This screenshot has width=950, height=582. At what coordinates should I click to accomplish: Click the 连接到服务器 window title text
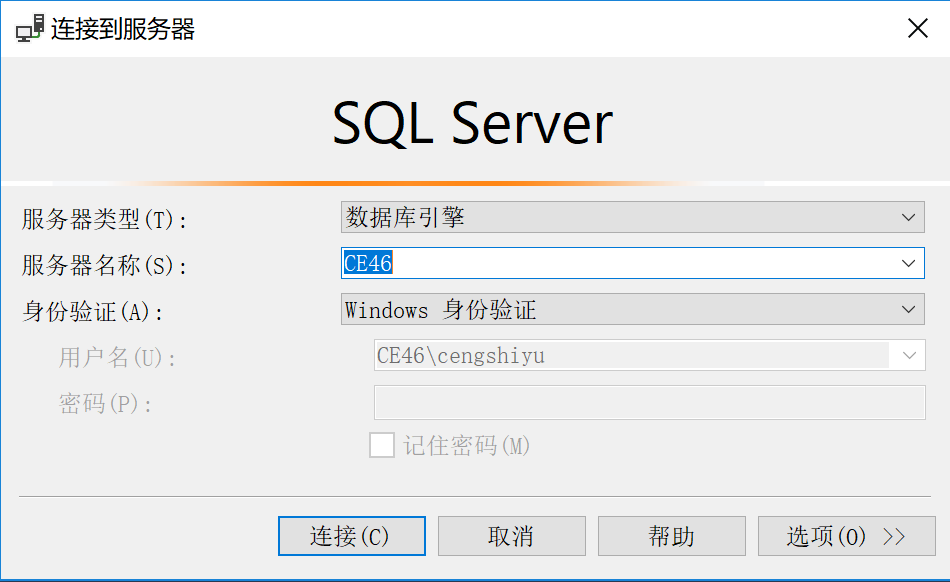point(123,29)
